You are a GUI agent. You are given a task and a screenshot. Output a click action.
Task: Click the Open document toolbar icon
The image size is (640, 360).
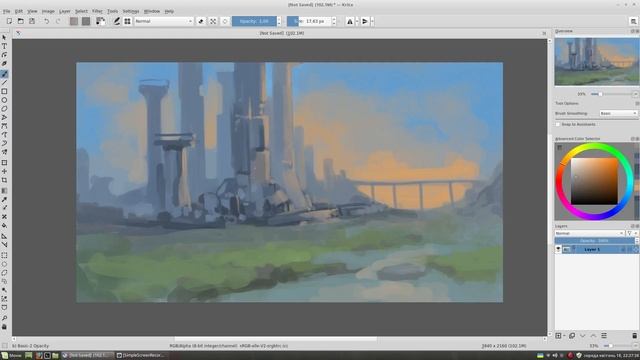coord(20,21)
